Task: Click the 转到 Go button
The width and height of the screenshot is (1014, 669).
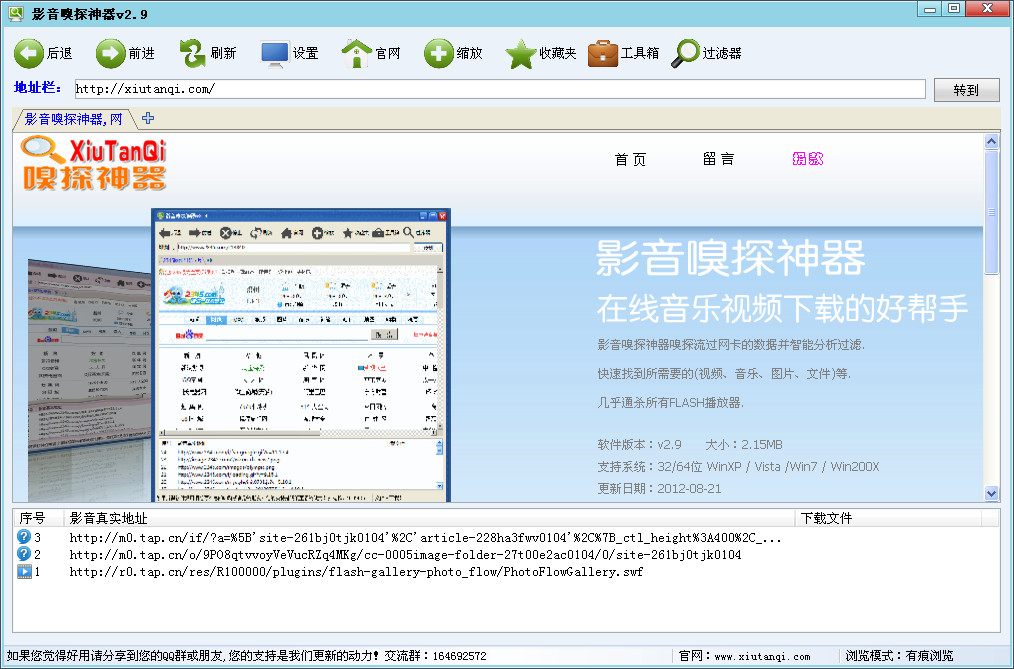Action: [x=967, y=90]
